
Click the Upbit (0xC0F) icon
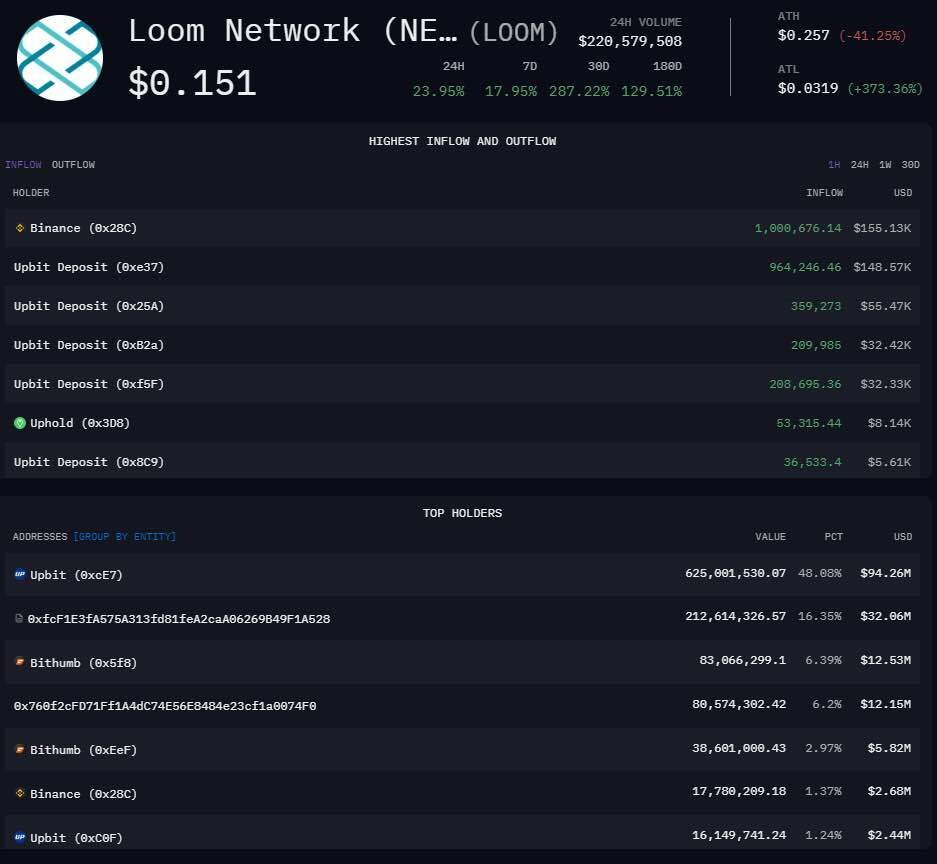(x=19, y=837)
